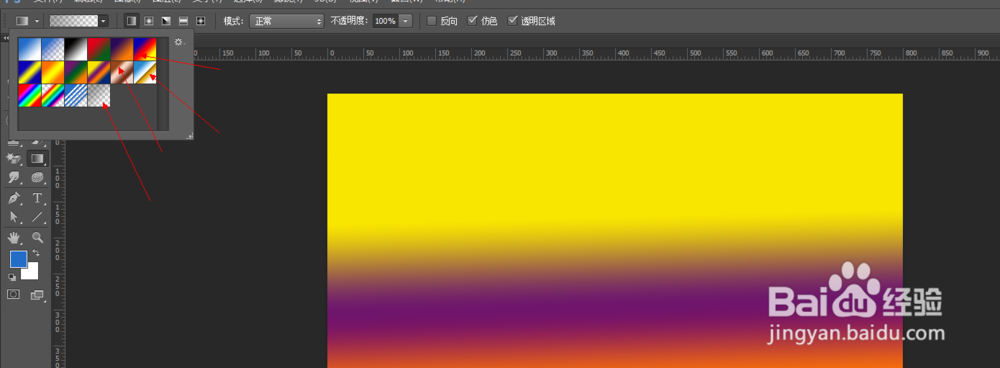The image size is (1000, 368).
Task: Select the Sponge tool in toolbox
Action: coord(38,178)
